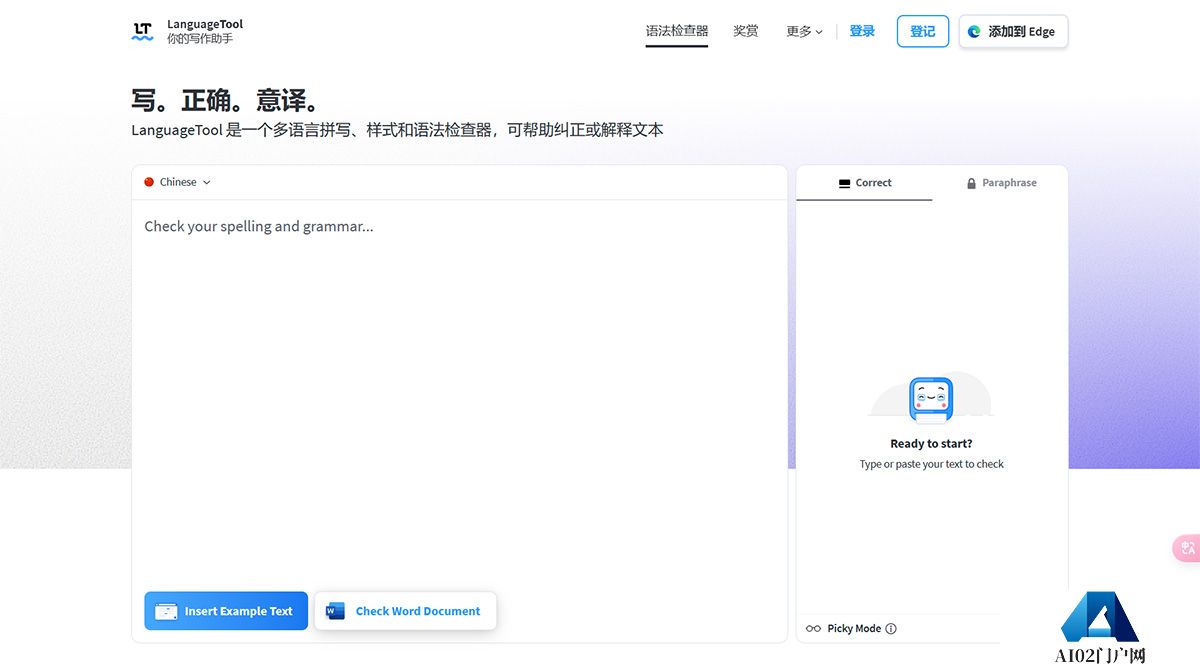Open the Chinese language dropdown
1200x664 pixels.
178,182
